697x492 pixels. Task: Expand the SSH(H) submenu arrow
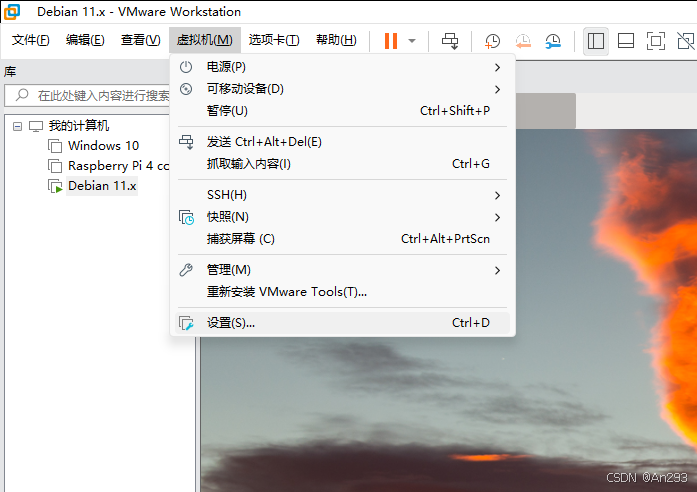497,196
